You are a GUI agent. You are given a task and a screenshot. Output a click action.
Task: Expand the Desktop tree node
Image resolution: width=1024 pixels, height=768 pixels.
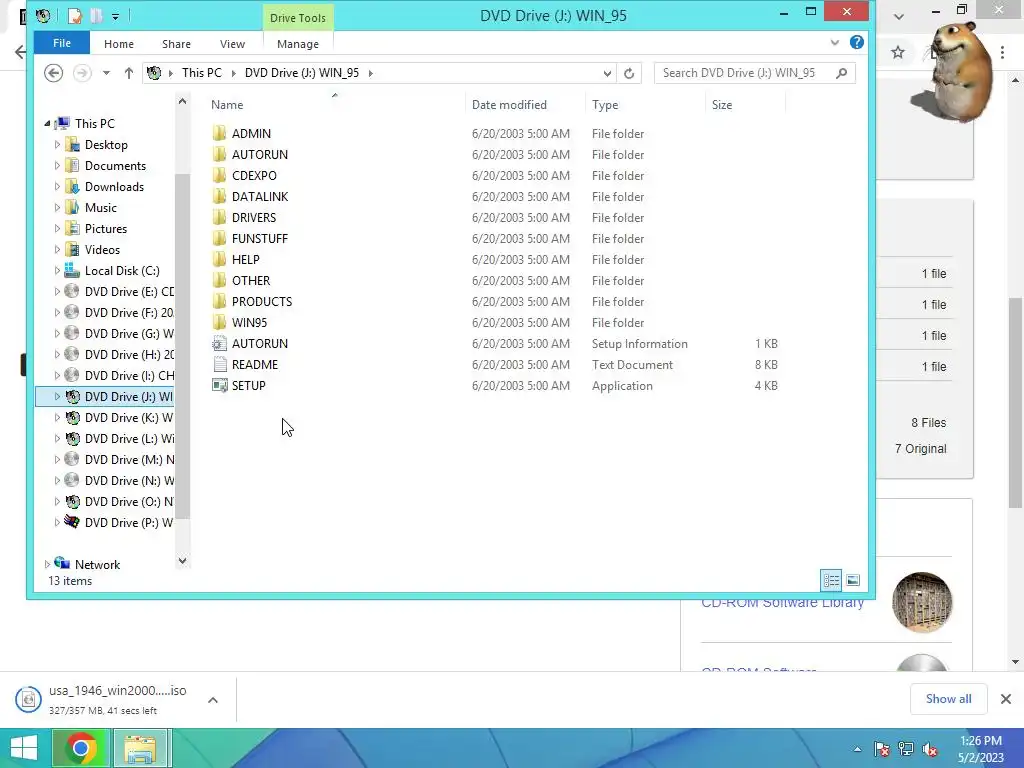(x=57, y=144)
